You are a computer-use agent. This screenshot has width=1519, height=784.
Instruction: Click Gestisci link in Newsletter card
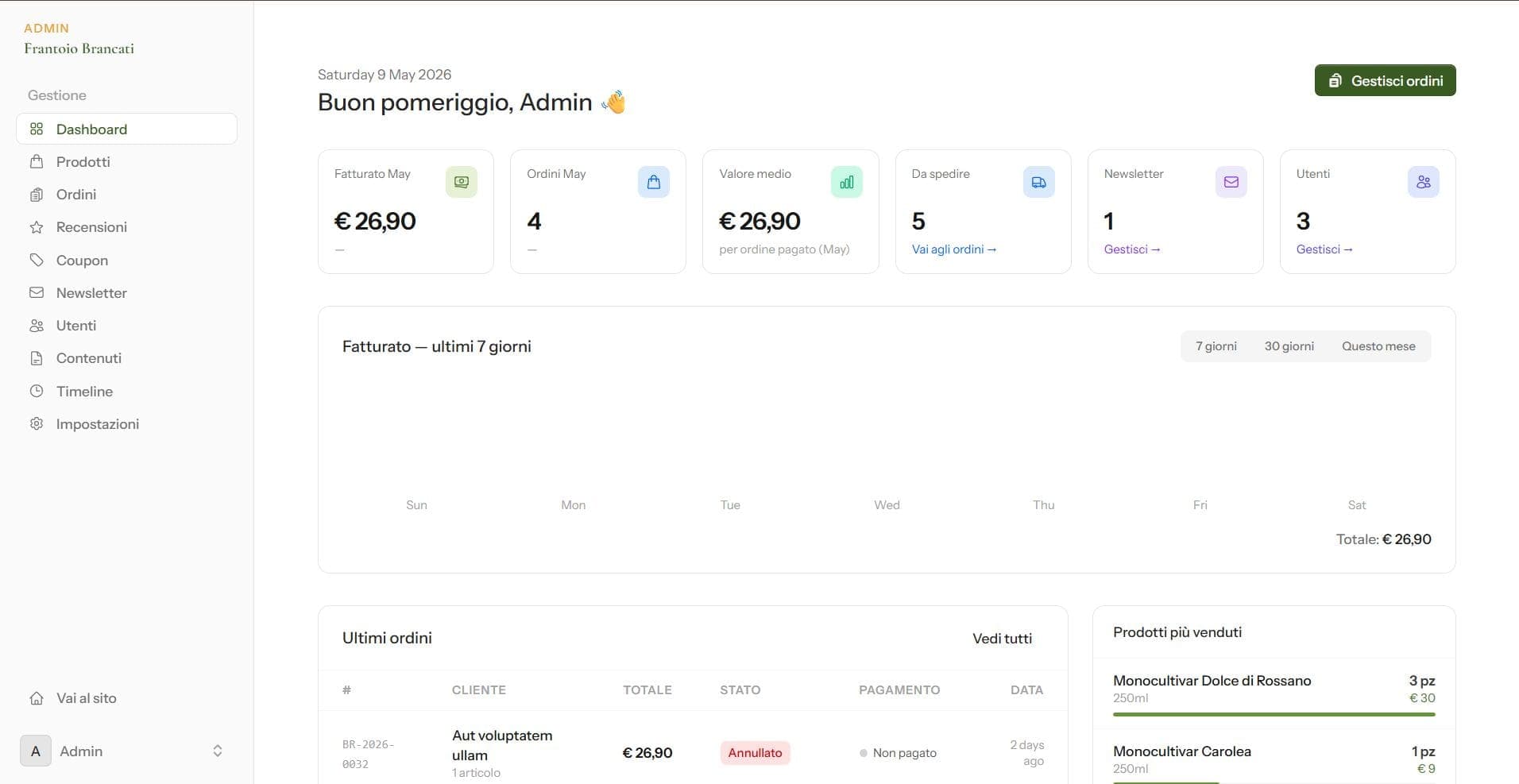pyautogui.click(x=1132, y=249)
